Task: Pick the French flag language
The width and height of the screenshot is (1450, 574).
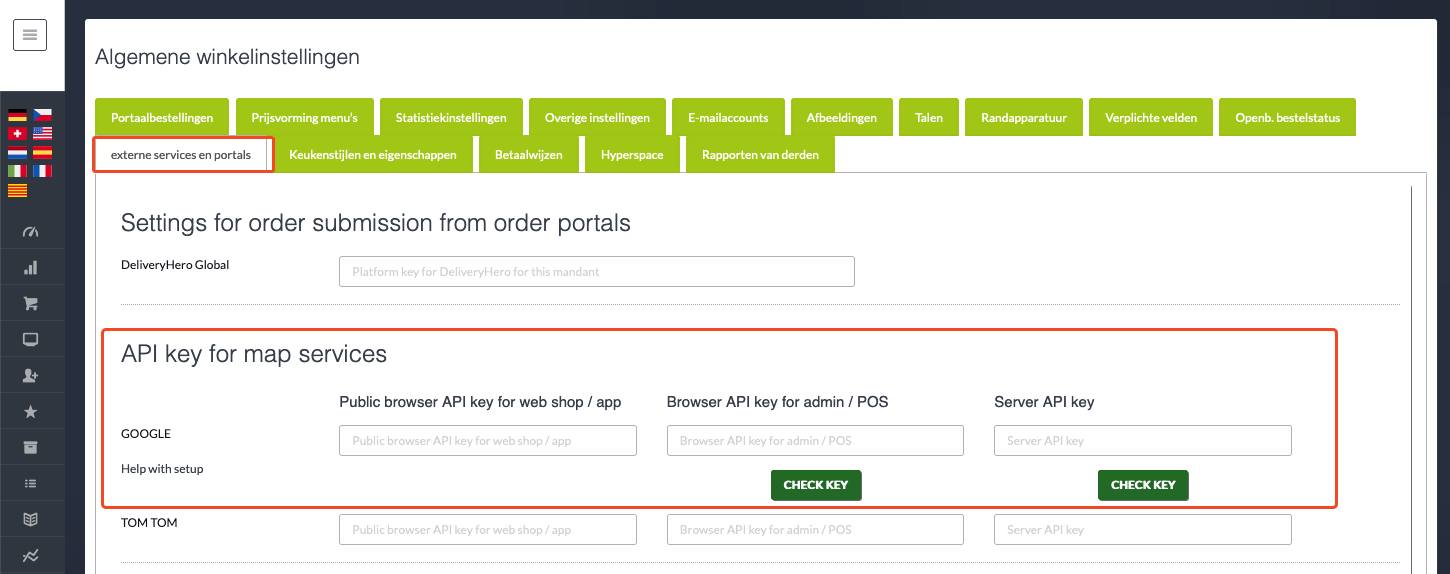Action: coord(42,171)
